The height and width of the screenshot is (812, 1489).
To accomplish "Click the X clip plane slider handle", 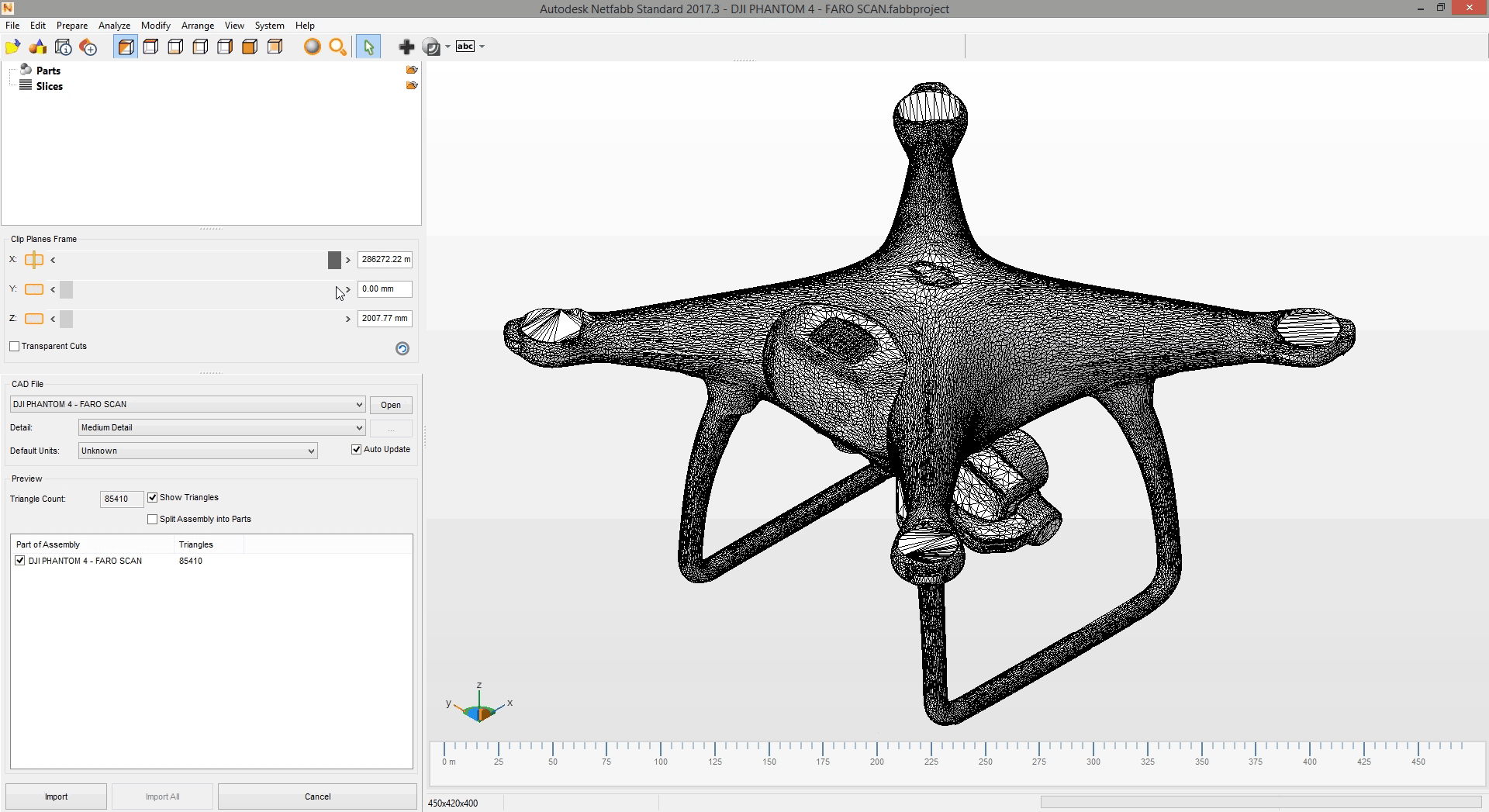I will click(x=334, y=260).
